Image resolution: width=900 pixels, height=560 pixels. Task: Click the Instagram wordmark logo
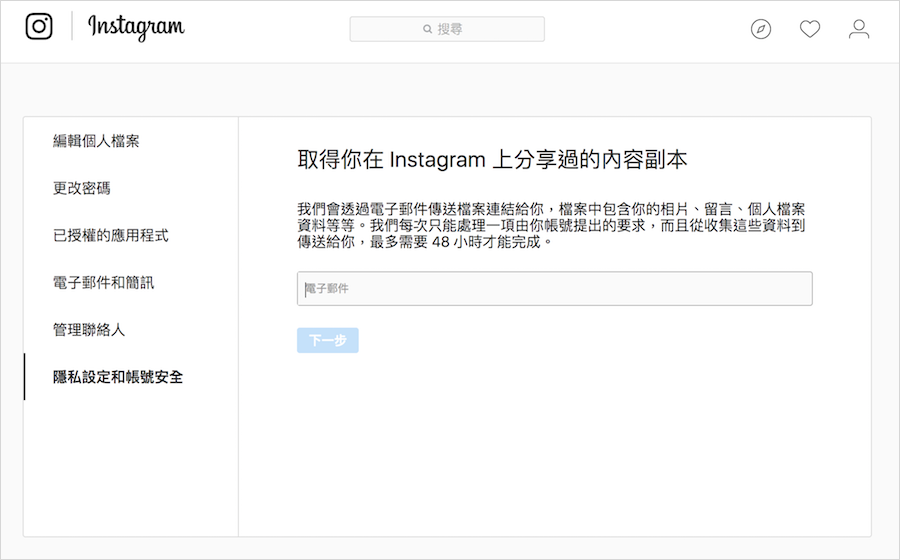136,27
